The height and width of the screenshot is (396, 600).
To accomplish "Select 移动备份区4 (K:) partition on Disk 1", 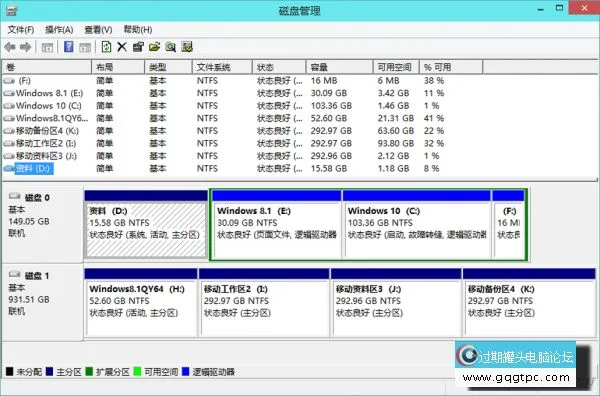I will (529, 302).
